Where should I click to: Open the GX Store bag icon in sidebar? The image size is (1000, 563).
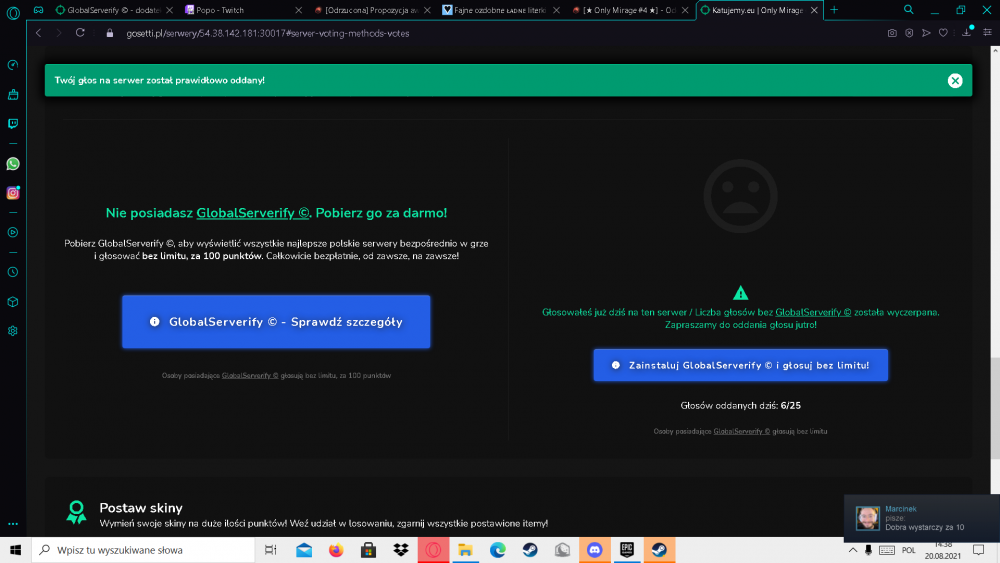pos(13,94)
